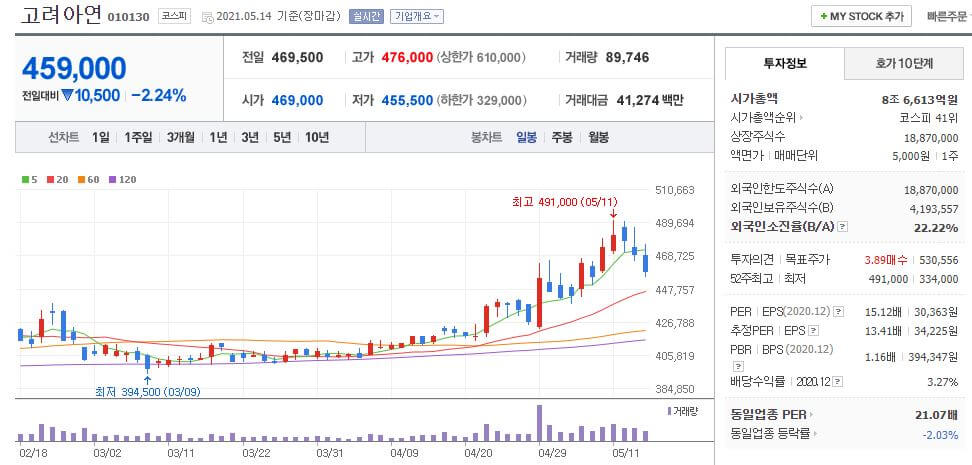Click the 8조 6,613억원 market cap value
This screenshot has height=465, width=972.
click(919, 99)
